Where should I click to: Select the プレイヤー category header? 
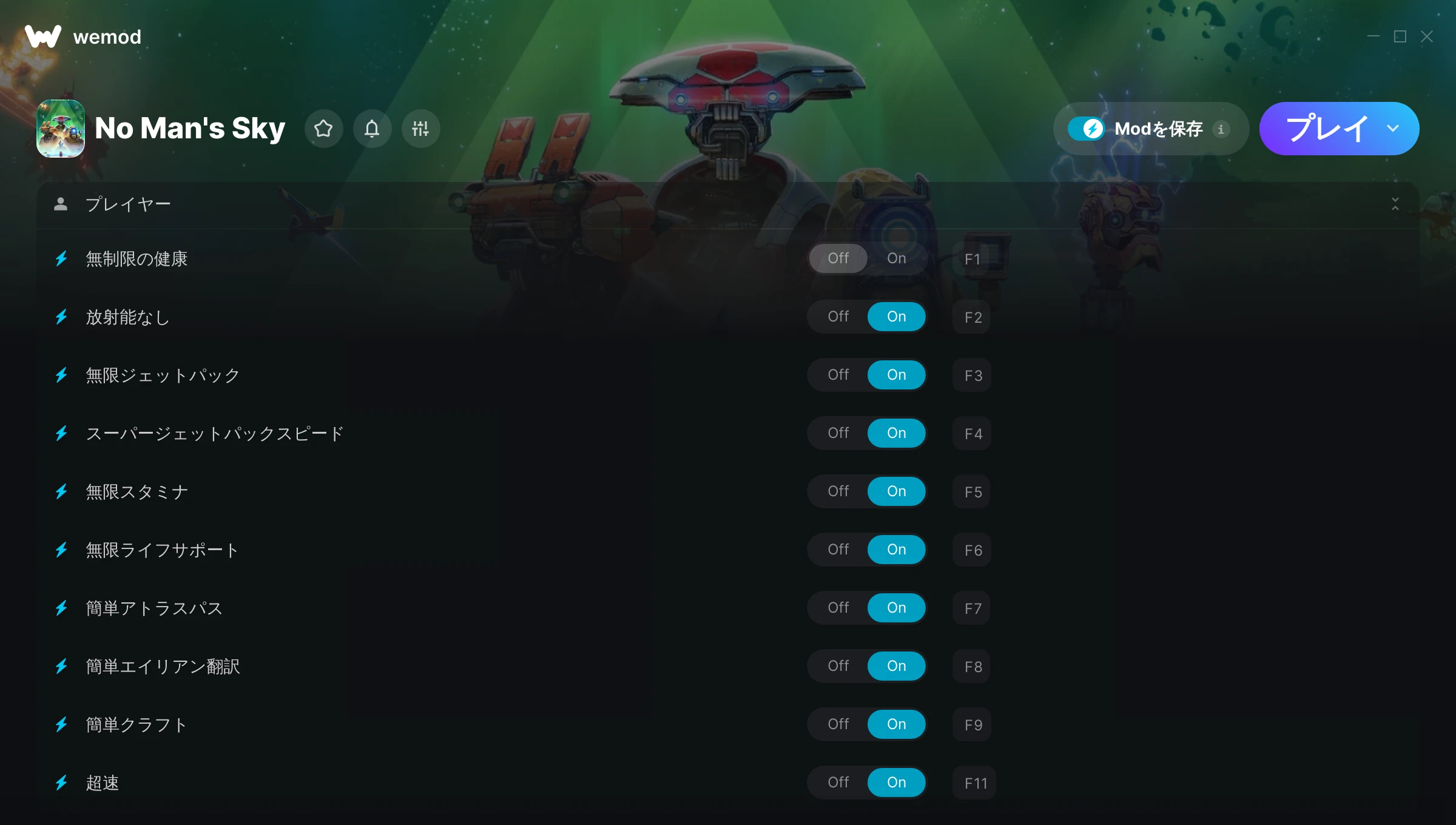coord(728,204)
